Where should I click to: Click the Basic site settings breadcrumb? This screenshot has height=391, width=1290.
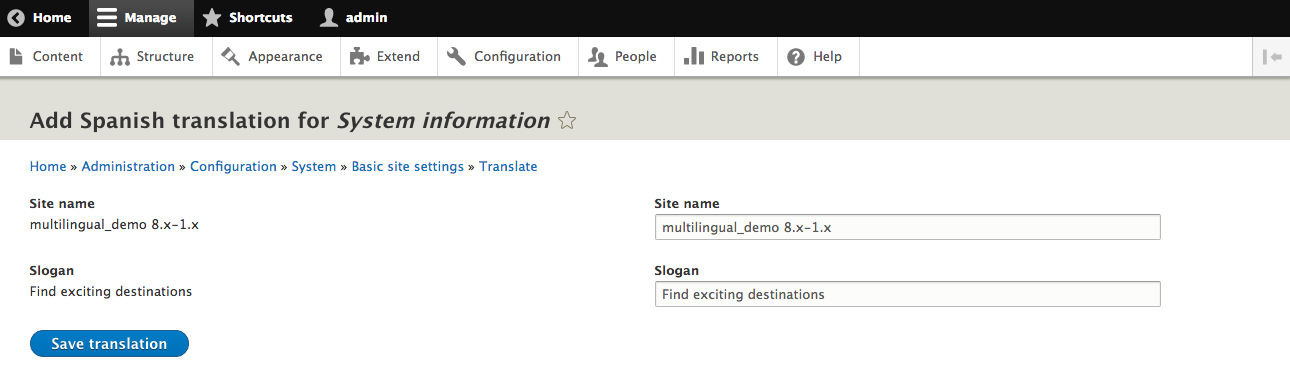[x=408, y=167]
